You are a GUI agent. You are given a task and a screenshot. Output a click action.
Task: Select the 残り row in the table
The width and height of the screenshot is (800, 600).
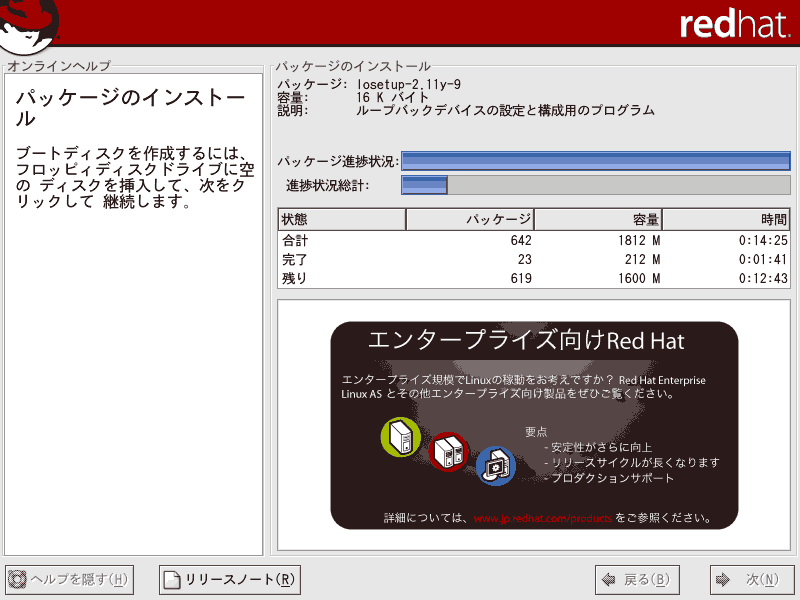click(534, 279)
